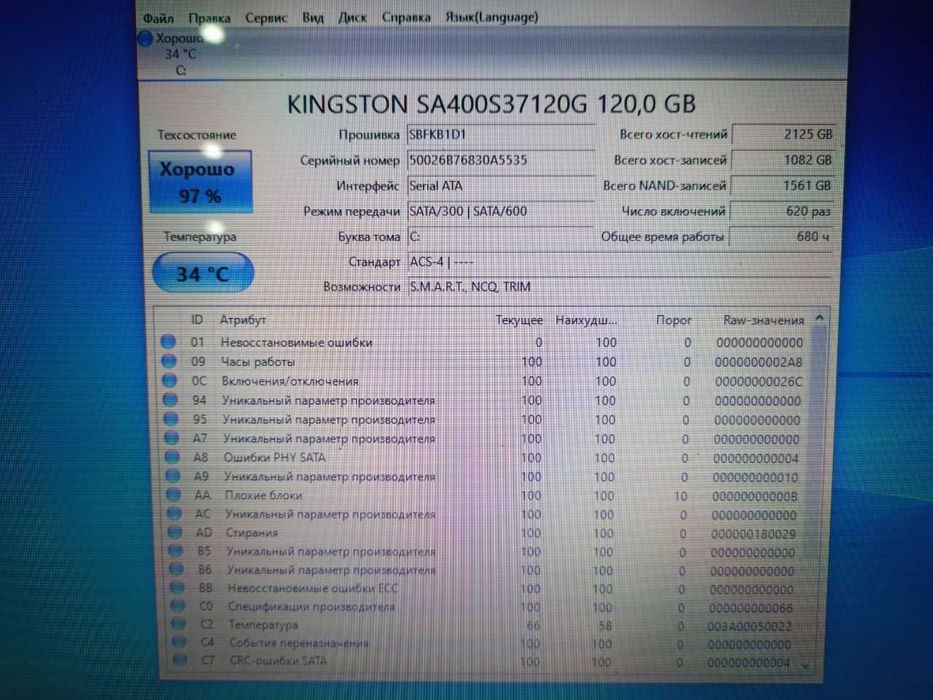This screenshot has height=700, width=933.
Task: Click status icon of row C4 События переназначения
Action: coord(179,642)
